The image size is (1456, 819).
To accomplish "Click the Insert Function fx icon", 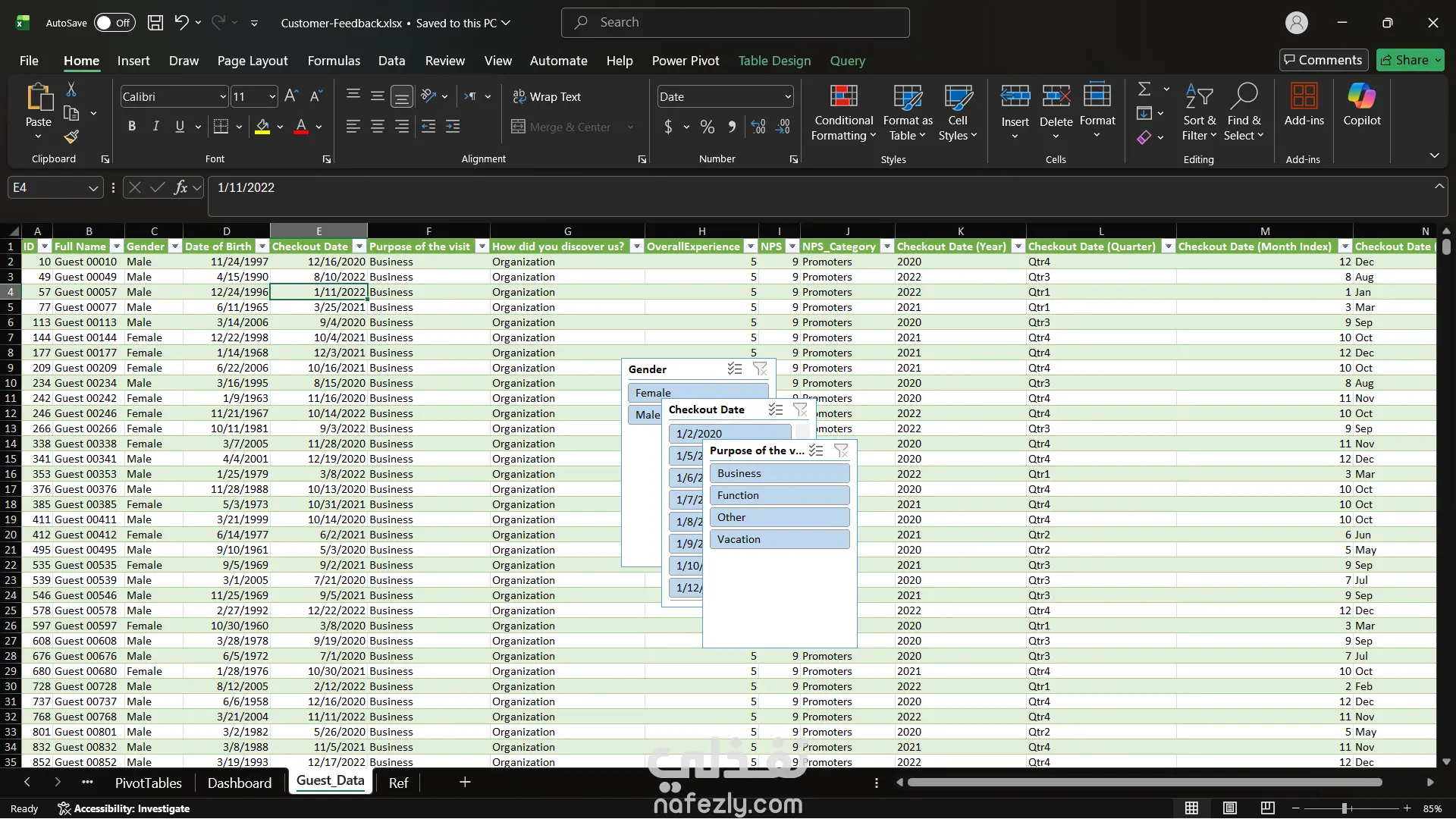I will pyautogui.click(x=180, y=187).
